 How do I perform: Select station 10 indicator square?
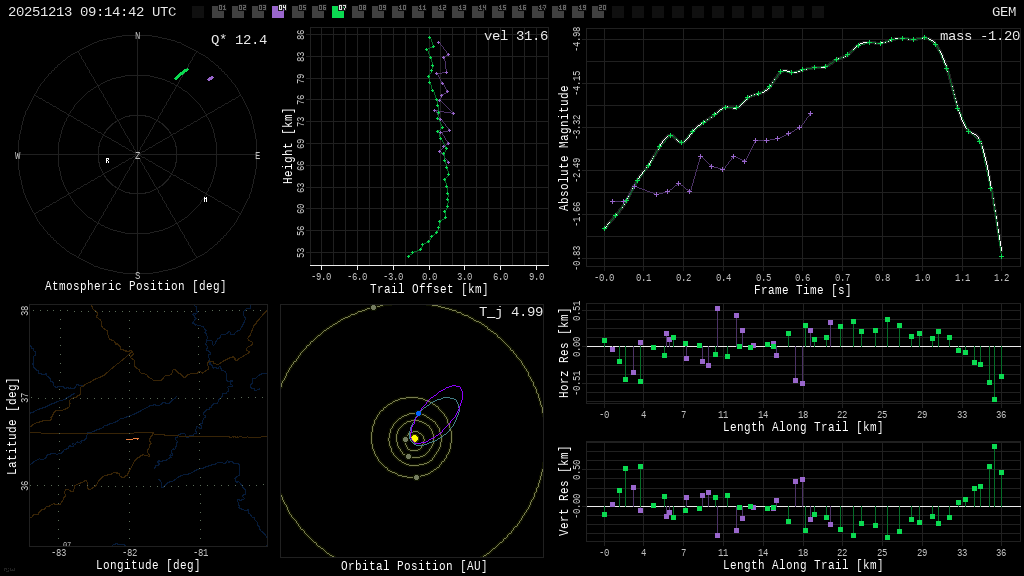(398, 12)
